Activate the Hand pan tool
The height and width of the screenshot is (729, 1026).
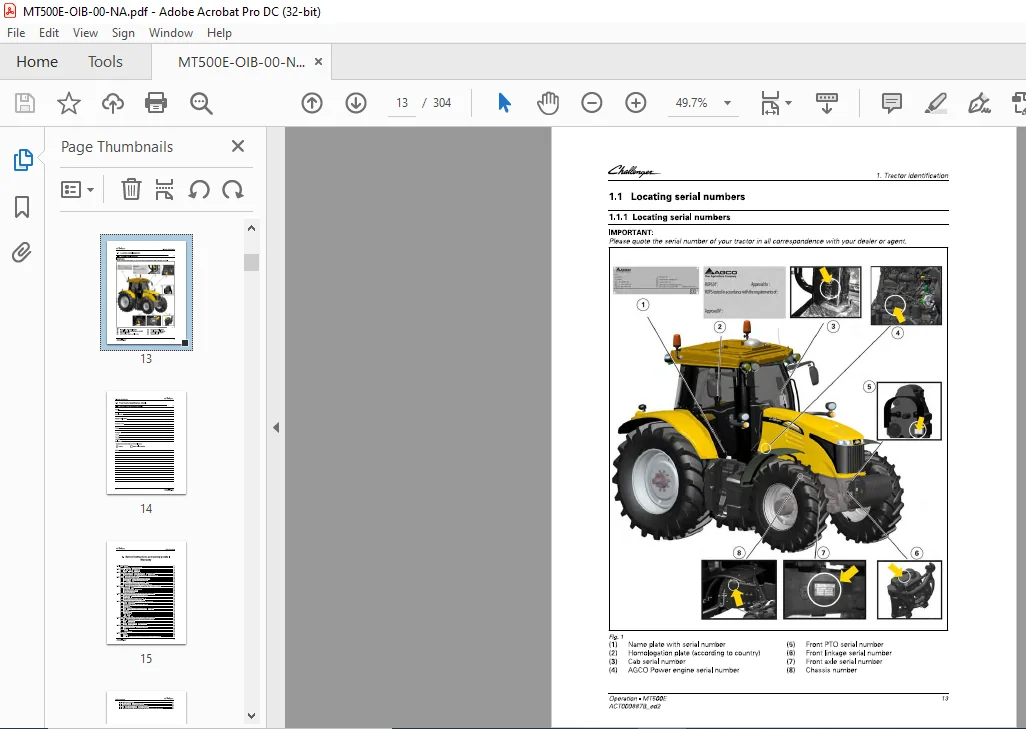coord(548,103)
